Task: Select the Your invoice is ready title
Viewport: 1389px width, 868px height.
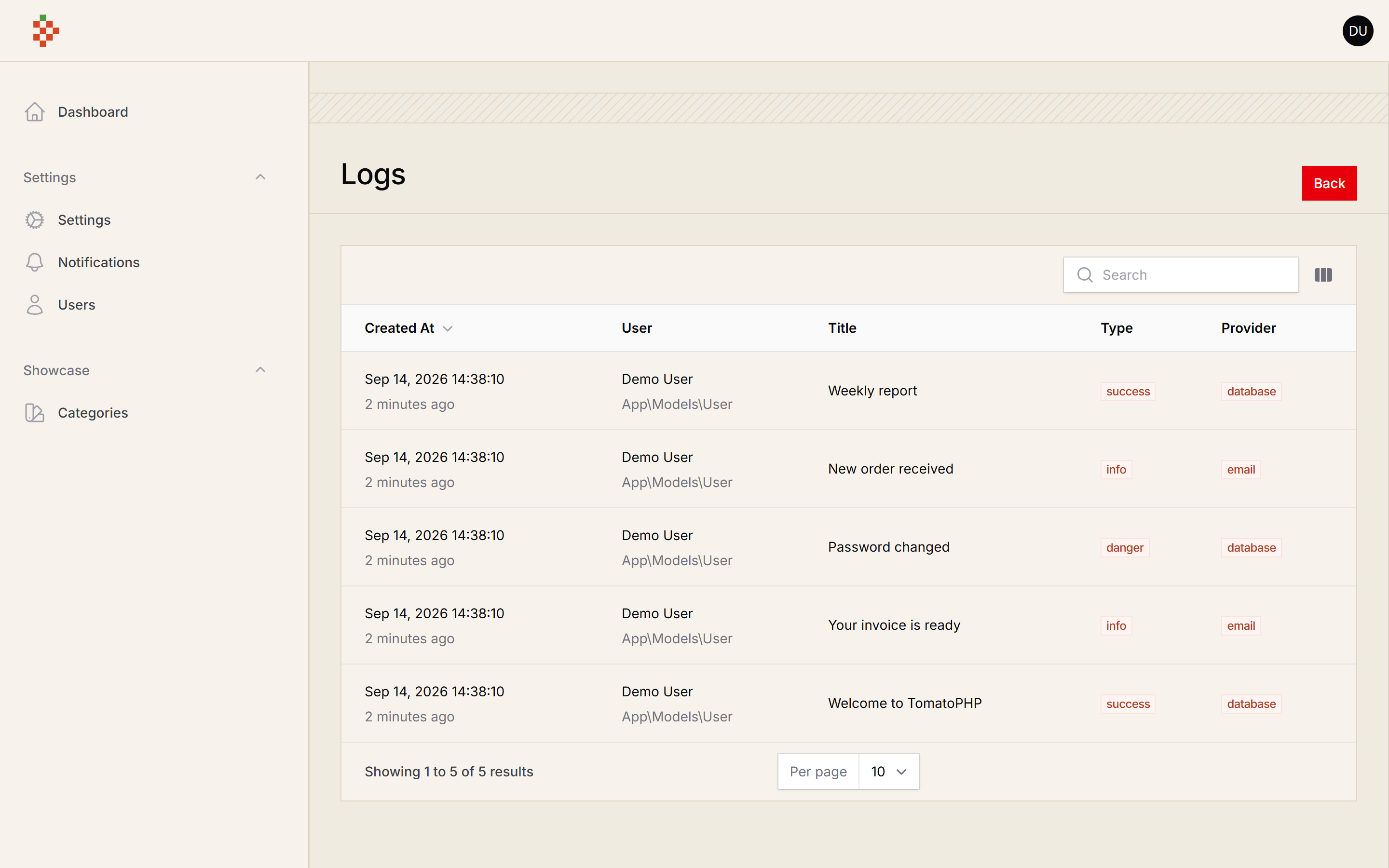Action: [894, 625]
